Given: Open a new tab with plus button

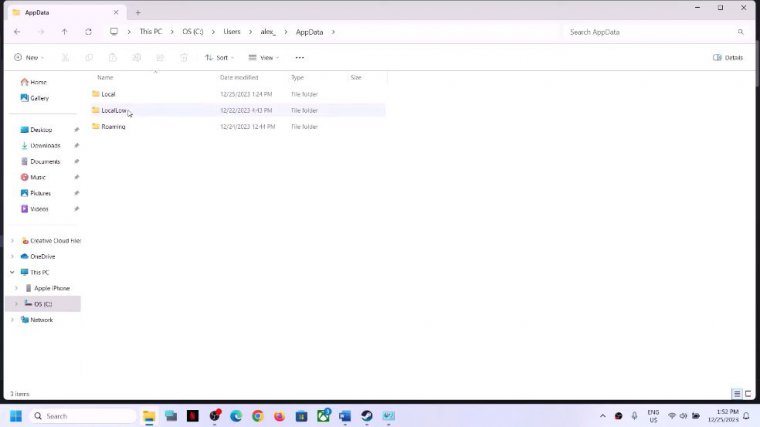Looking at the screenshot, I should point(137,12).
